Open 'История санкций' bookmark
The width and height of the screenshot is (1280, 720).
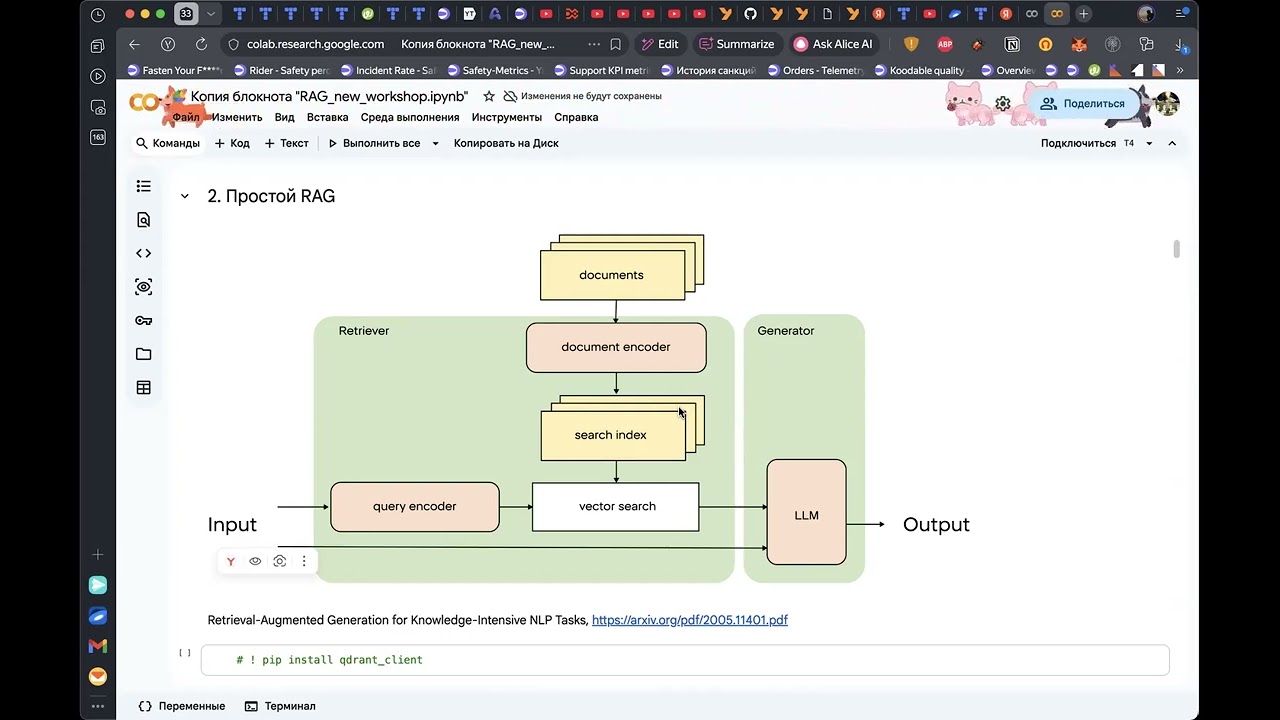pos(707,71)
